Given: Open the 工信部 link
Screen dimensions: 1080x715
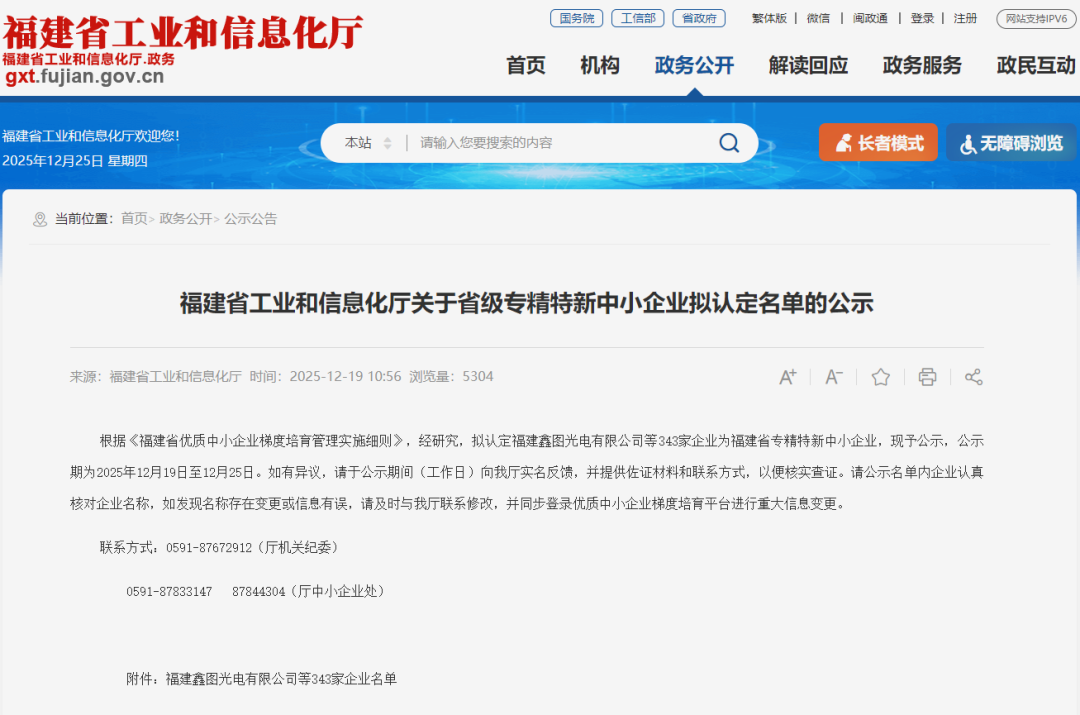Looking at the screenshot, I should pos(638,19).
